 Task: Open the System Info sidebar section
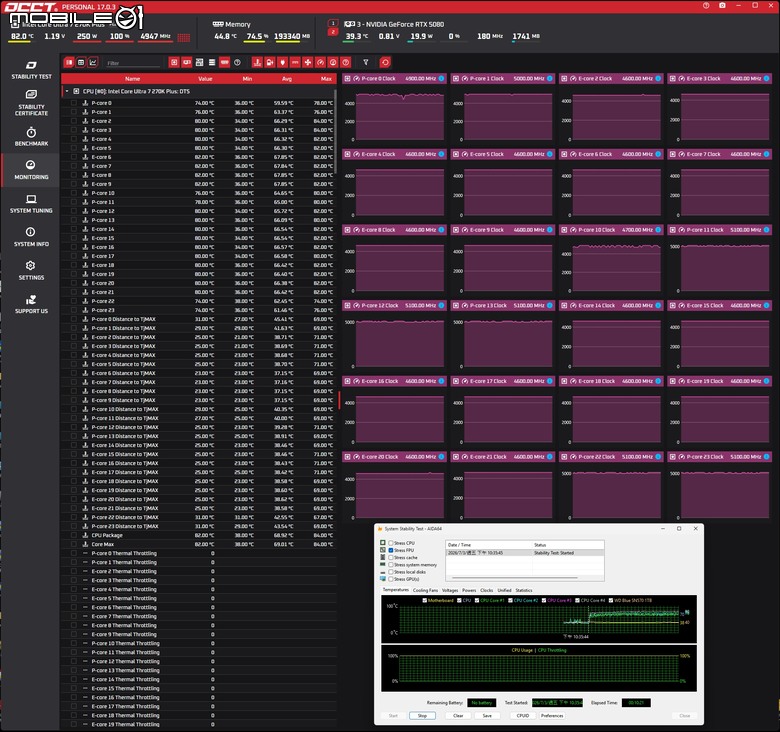31,237
